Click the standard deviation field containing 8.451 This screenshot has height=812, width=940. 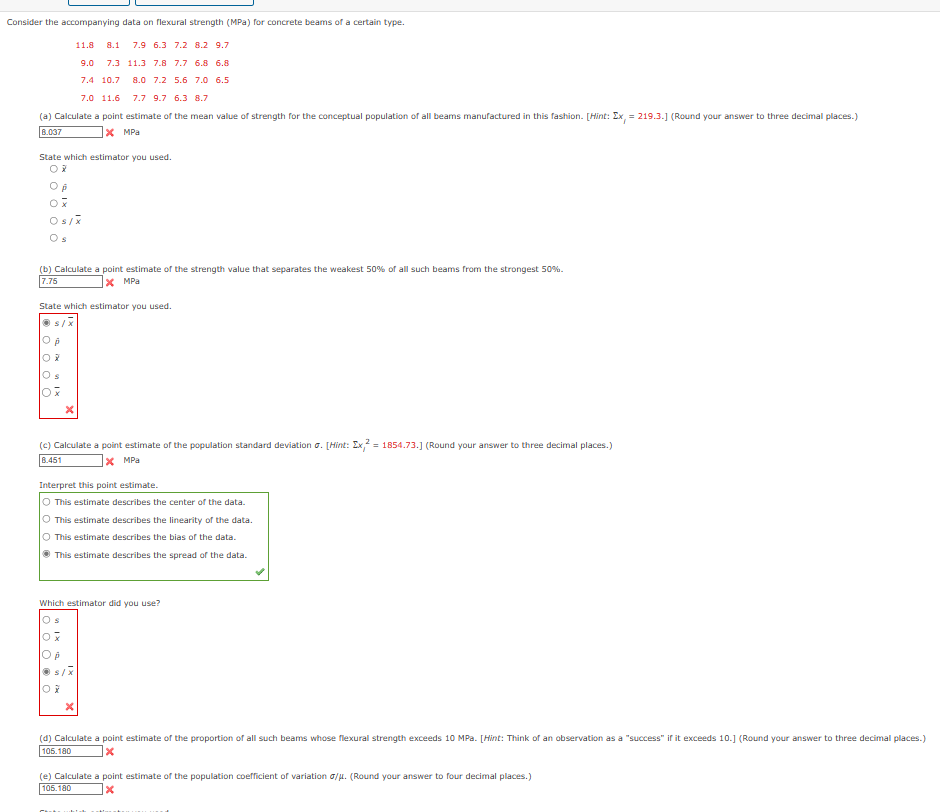tap(71, 460)
